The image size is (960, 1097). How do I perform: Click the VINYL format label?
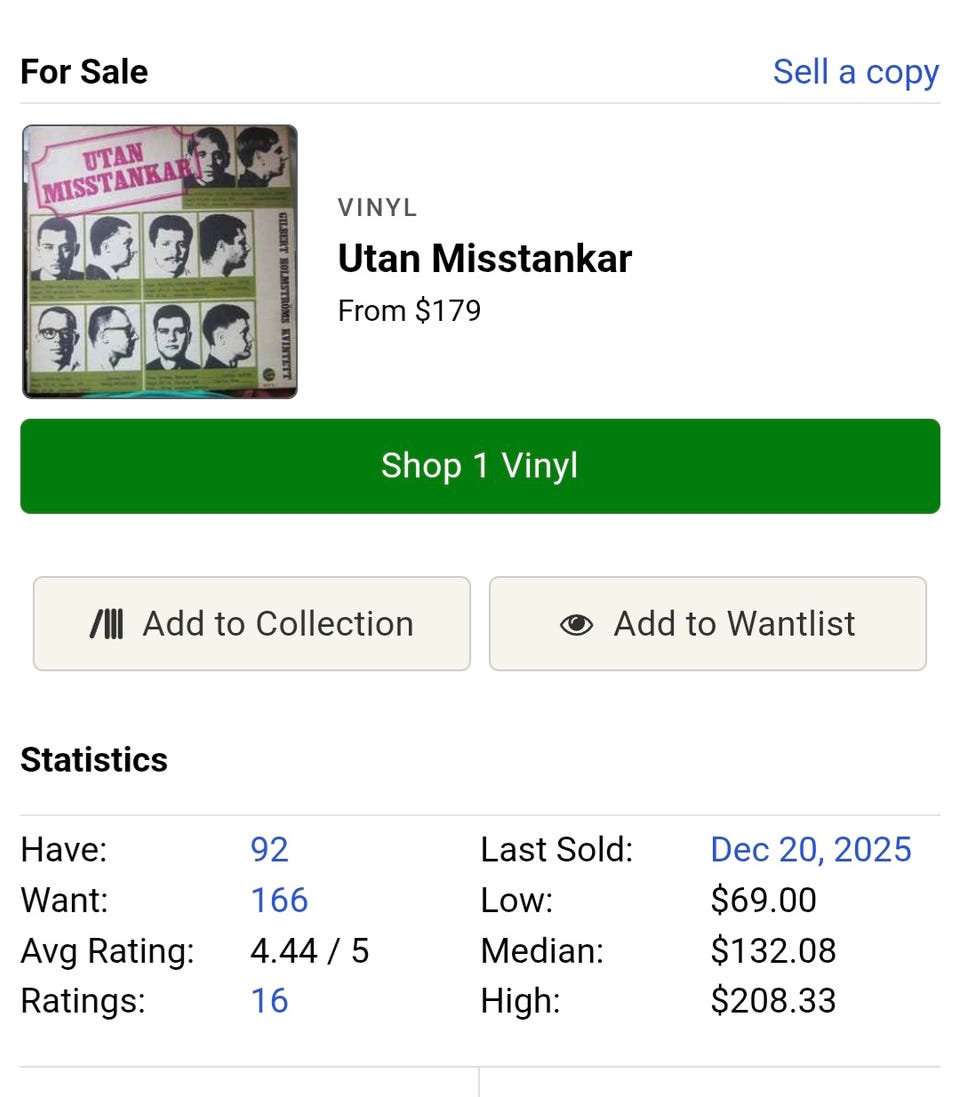pyautogui.click(x=377, y=209)
